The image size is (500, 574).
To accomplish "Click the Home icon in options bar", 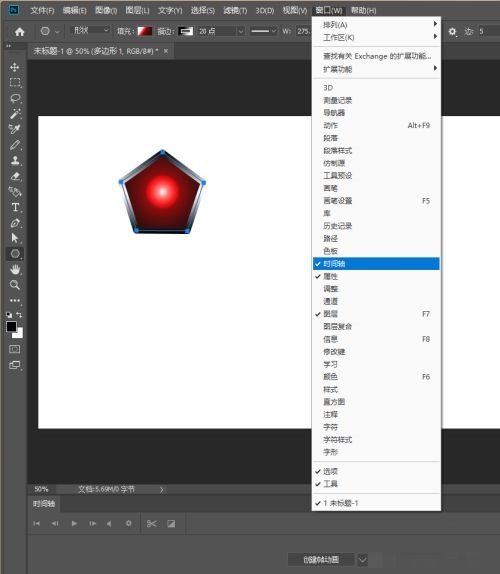I will pos(19,32).
